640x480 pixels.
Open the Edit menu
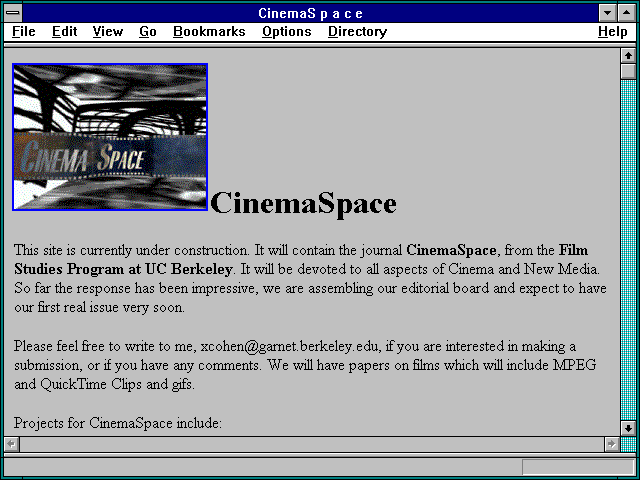point(64,31)
